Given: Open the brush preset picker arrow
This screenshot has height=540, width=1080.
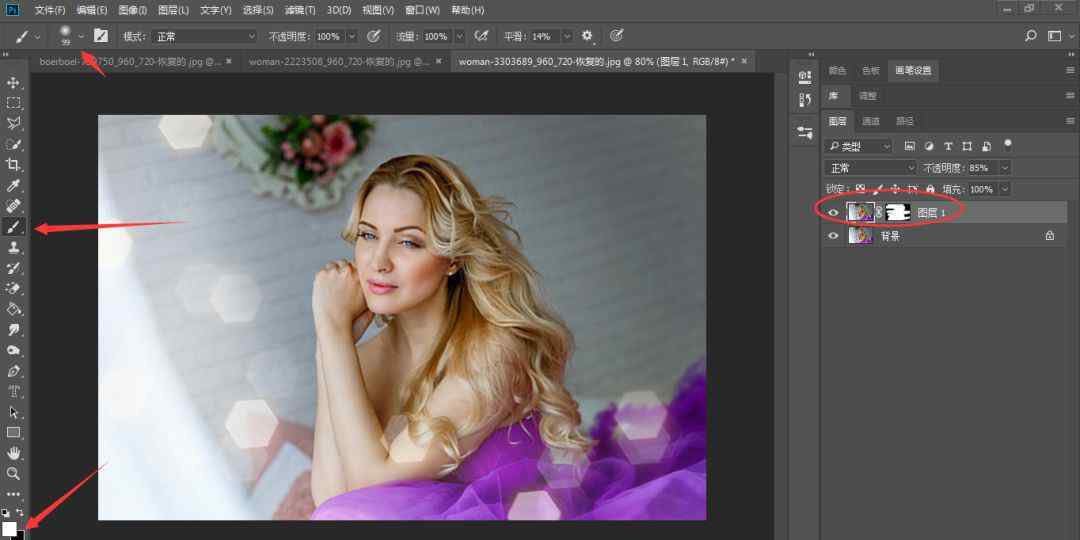Looking at the screenshot, I should [x=81, y=36].
